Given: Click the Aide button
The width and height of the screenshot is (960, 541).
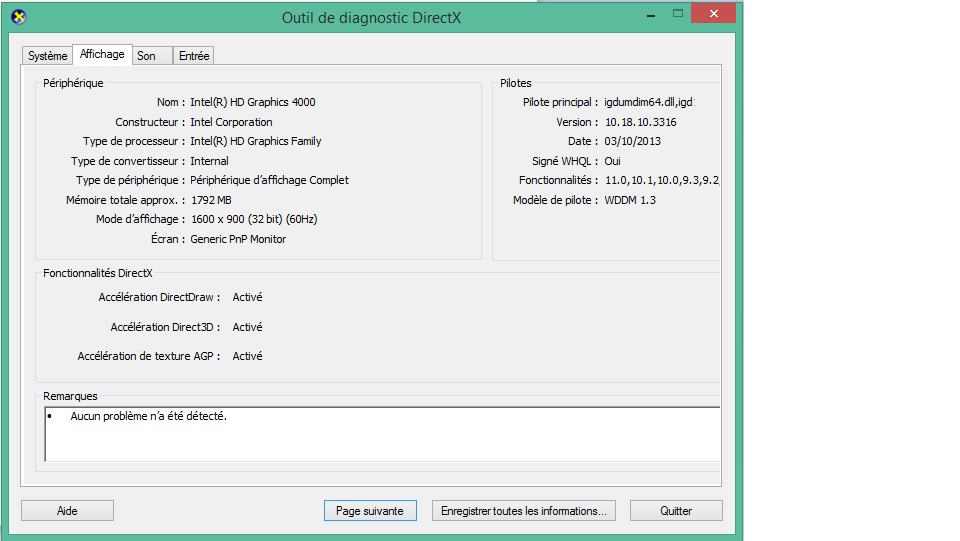Looking at the screenshot, I should tap(67, 510).
